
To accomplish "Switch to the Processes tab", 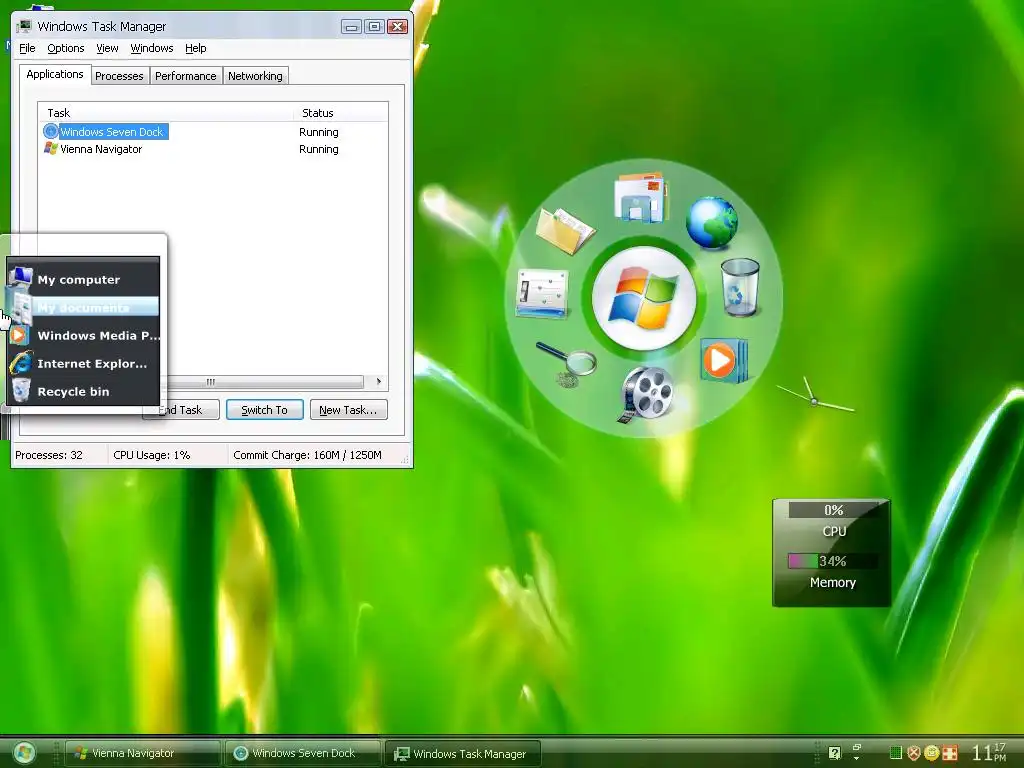I will coord(119,76).
